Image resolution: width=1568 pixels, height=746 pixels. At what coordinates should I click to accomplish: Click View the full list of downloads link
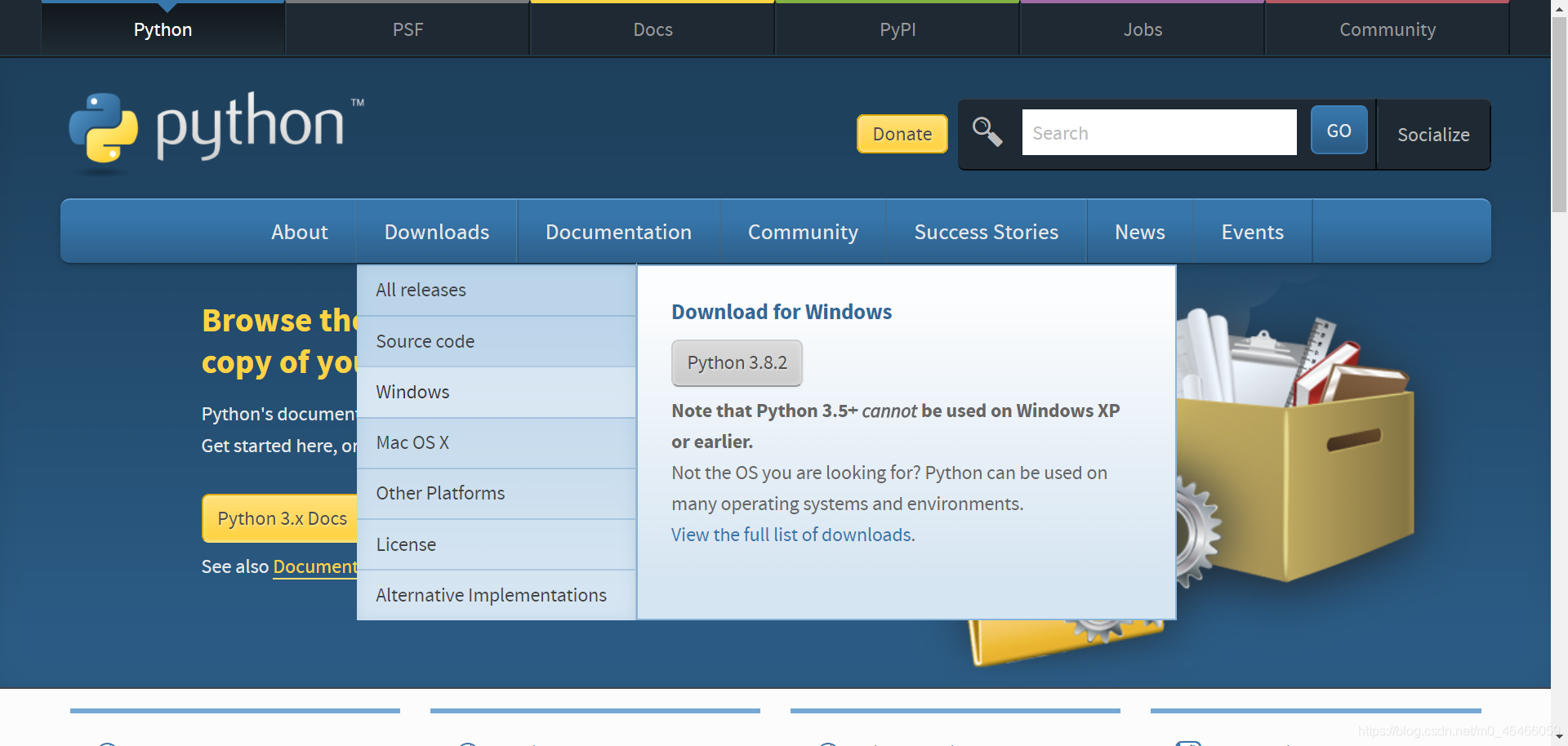pos(793,535)
